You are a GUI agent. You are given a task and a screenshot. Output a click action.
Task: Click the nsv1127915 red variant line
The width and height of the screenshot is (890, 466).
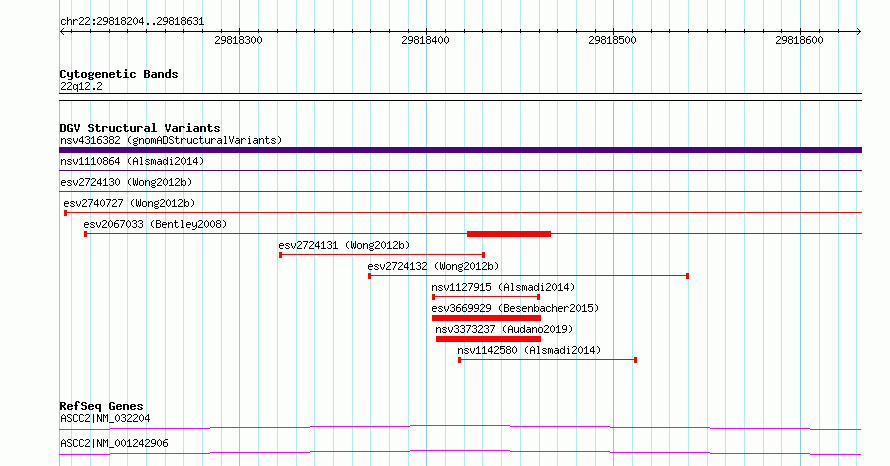[x=486, y=297]
